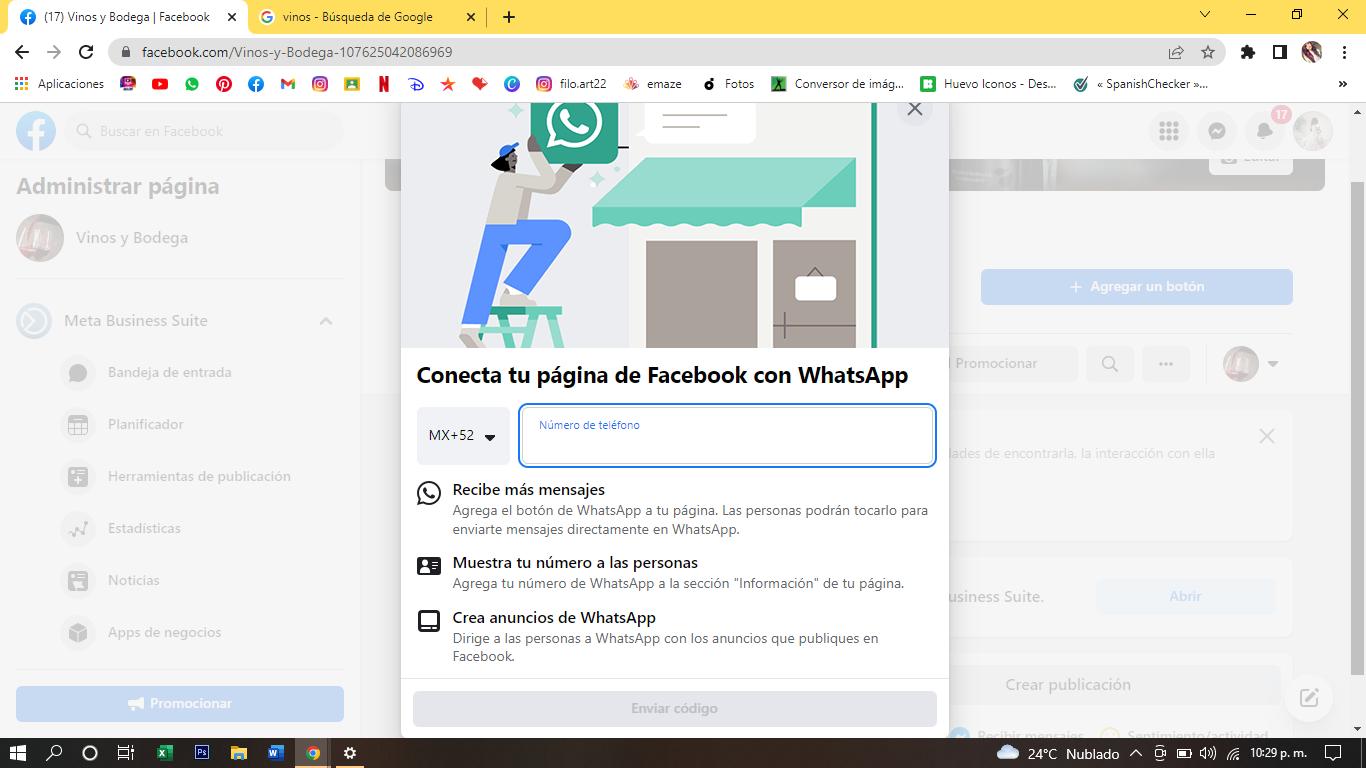Click the Buscar en Facebook search box

[x=204, y=131]
